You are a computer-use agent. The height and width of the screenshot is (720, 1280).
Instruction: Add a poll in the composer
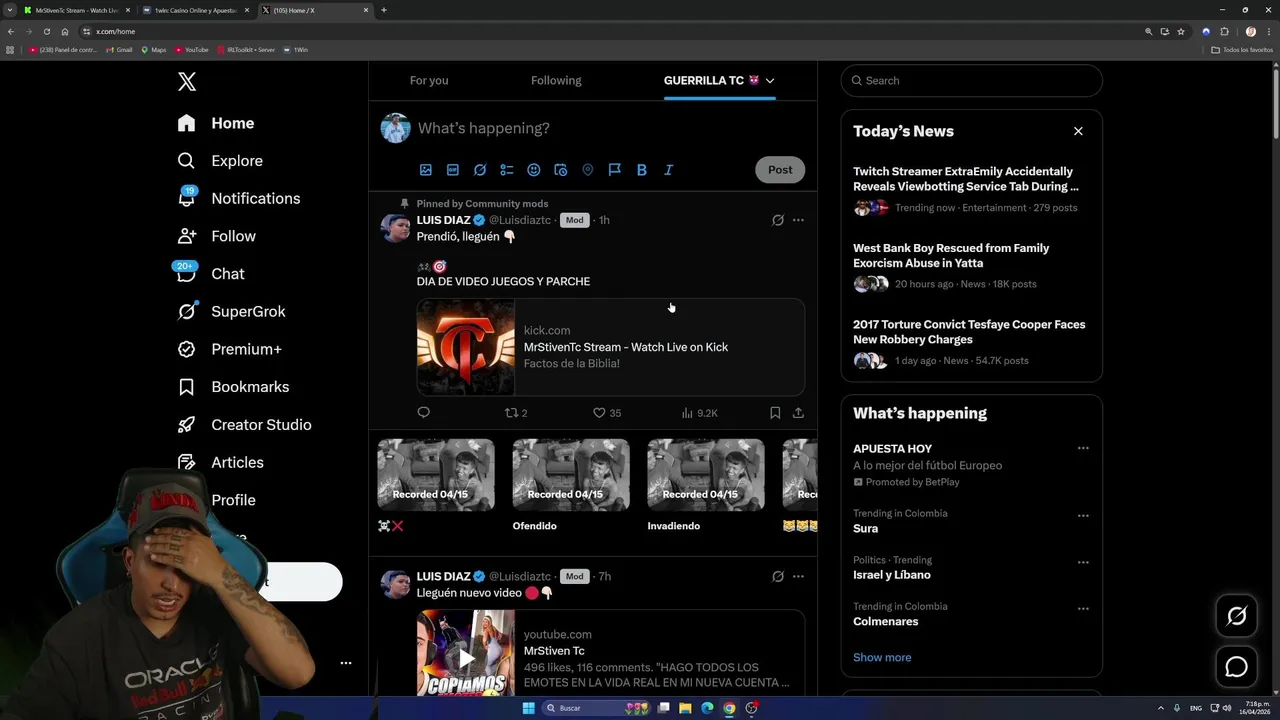click(507, 170)
